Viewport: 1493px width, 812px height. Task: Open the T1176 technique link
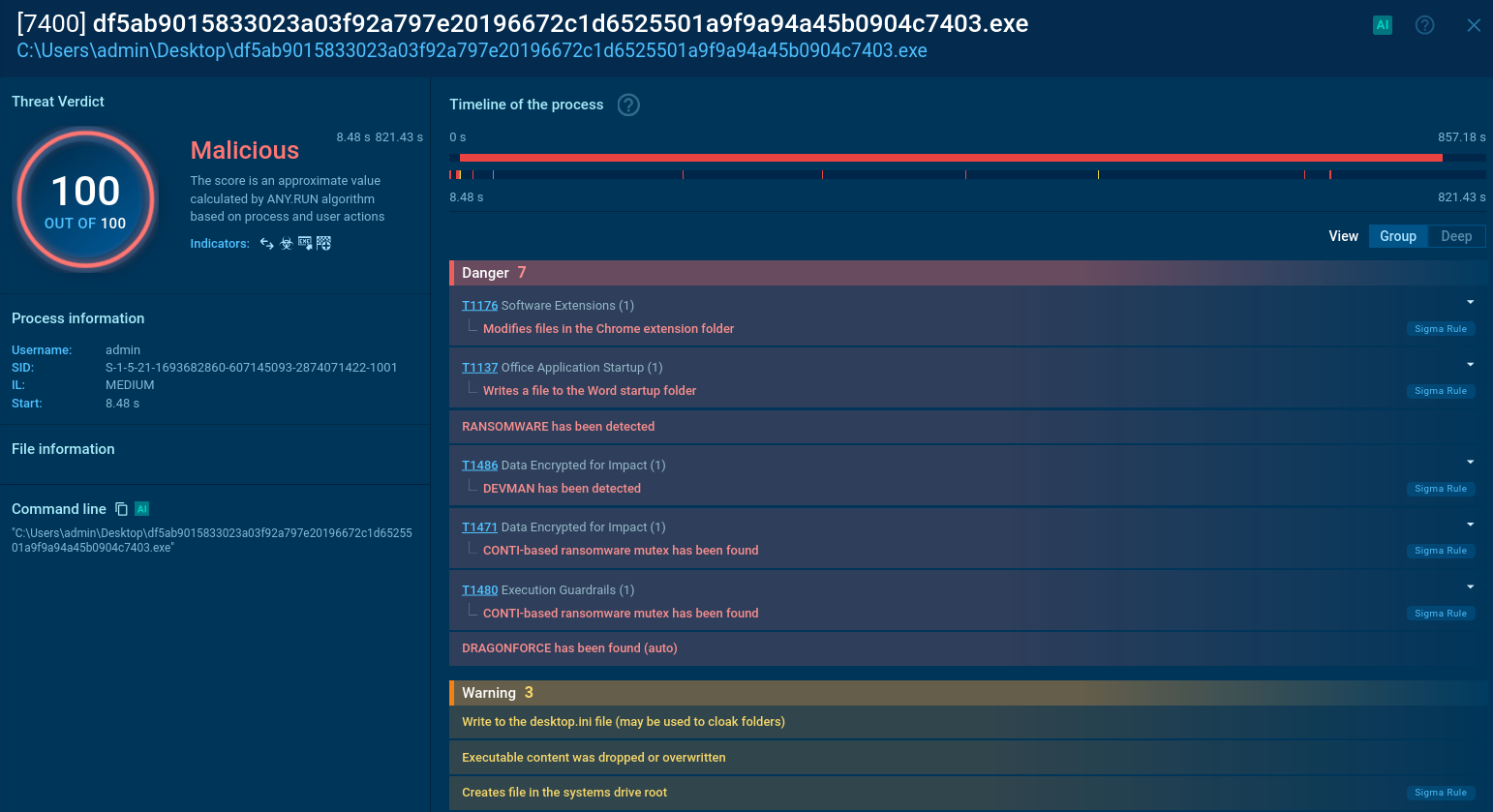[x=479, y=306]
